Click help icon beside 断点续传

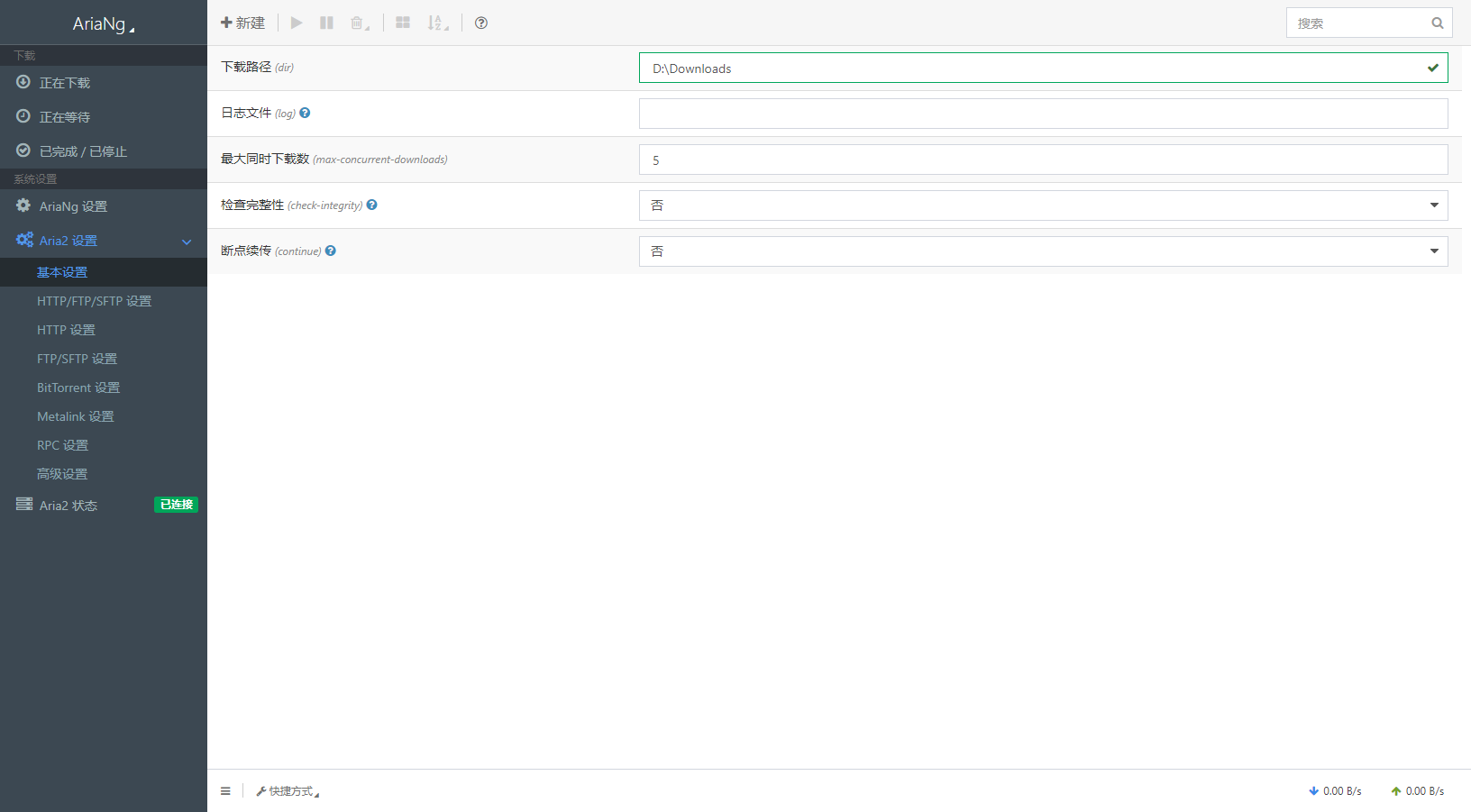331,251
